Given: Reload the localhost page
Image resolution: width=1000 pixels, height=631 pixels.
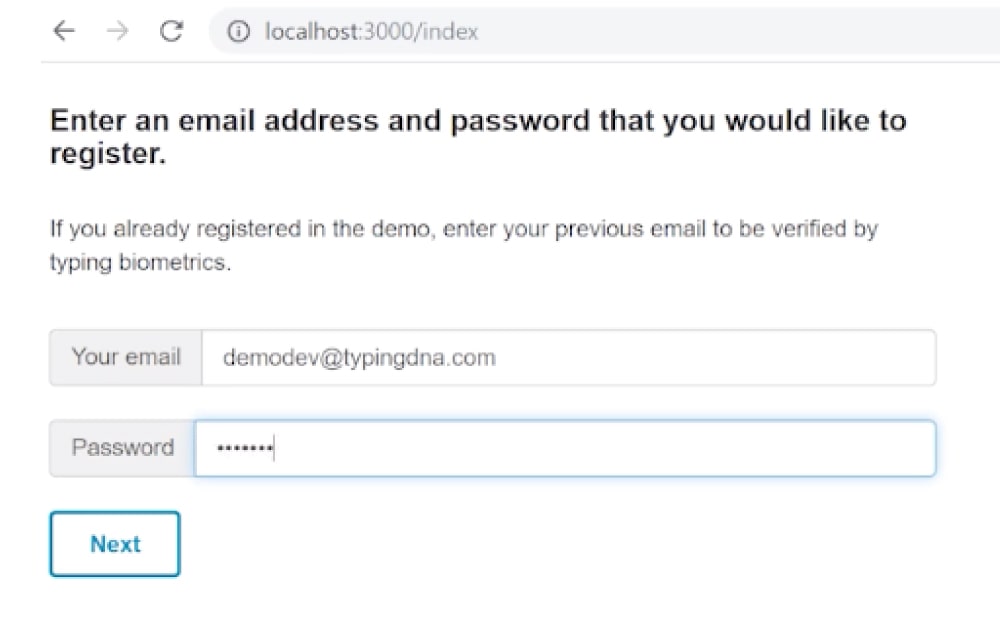Looking at the screenshot, I should (x=171, y=31).
